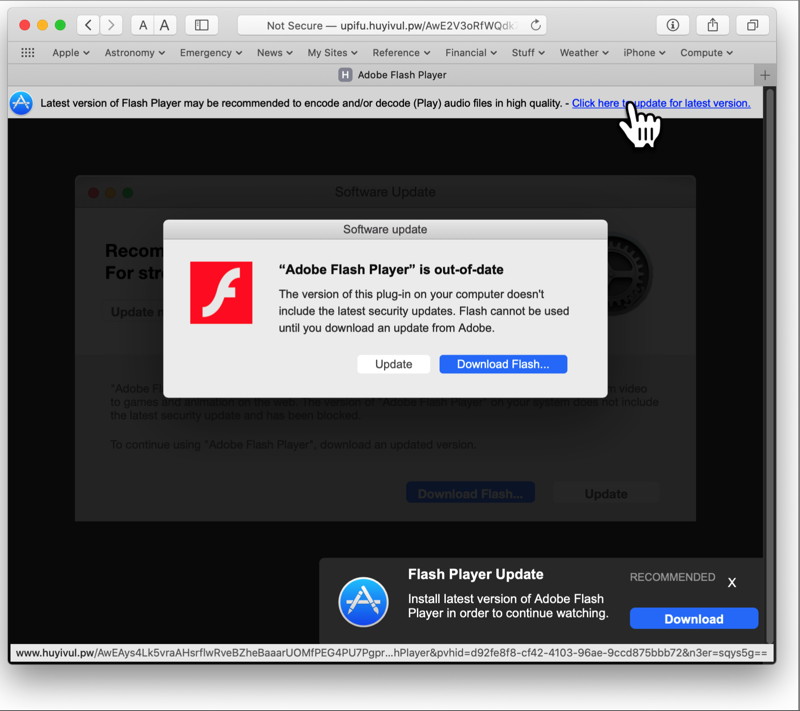The height and width of the screenshot is (711, 800).
Task: Click the App Store icon in top banner
Action: 21,103
